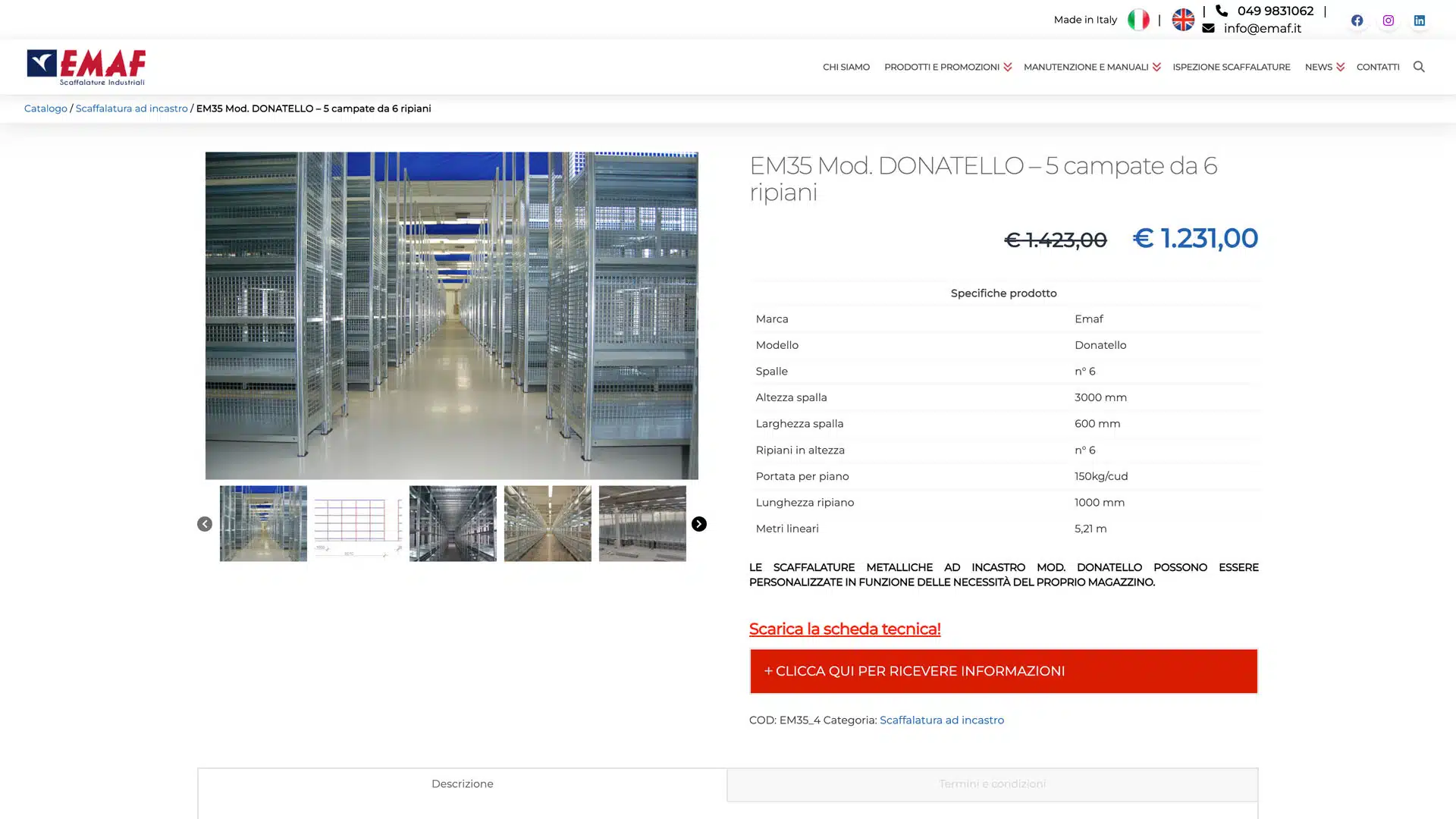Click the crossed-out price € 1.423,00

[1056, 240]
